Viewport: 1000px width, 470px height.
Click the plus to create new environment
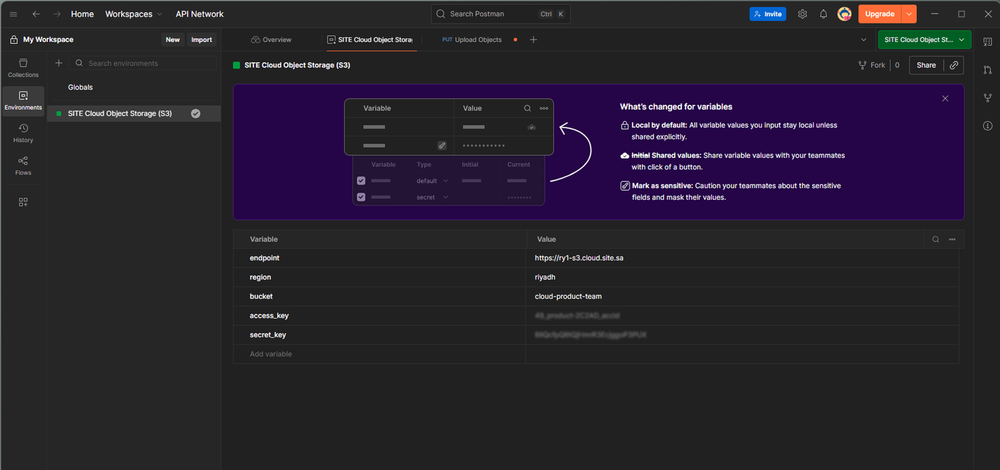[59, 63]
